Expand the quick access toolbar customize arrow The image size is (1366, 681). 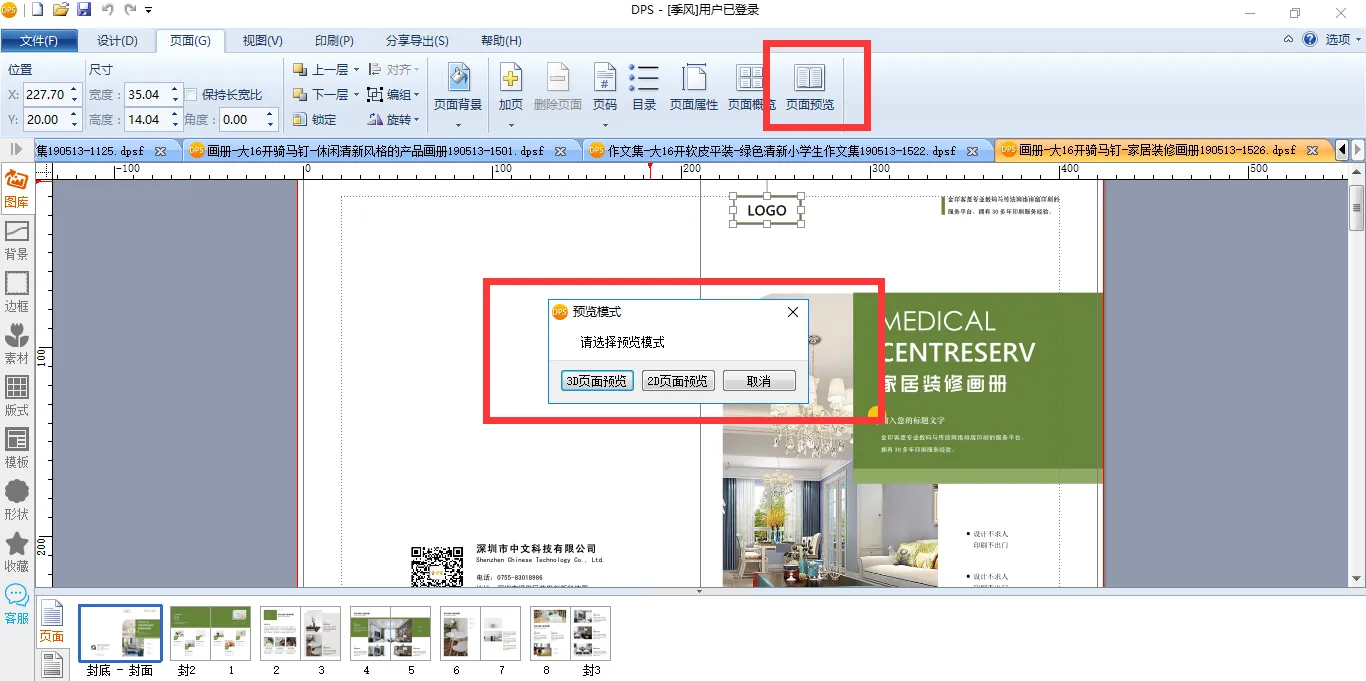click(x=149, y=11)
